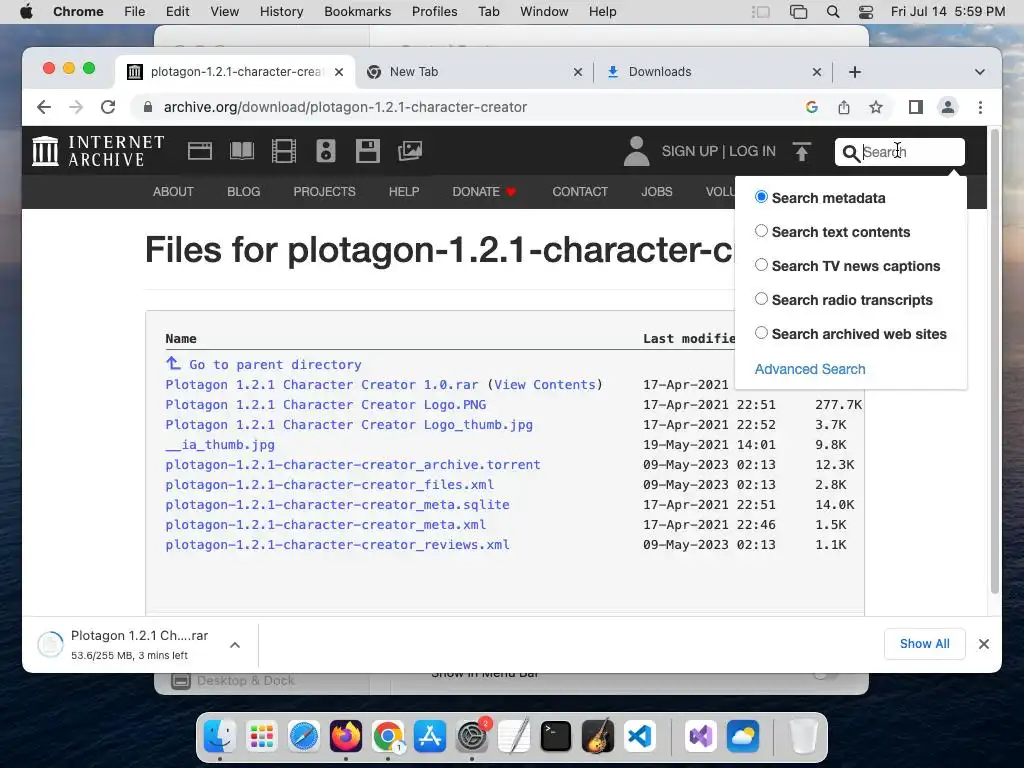Share this page via share icon
Viewport: 1024px width, 768px height.
tap(844, 107)
